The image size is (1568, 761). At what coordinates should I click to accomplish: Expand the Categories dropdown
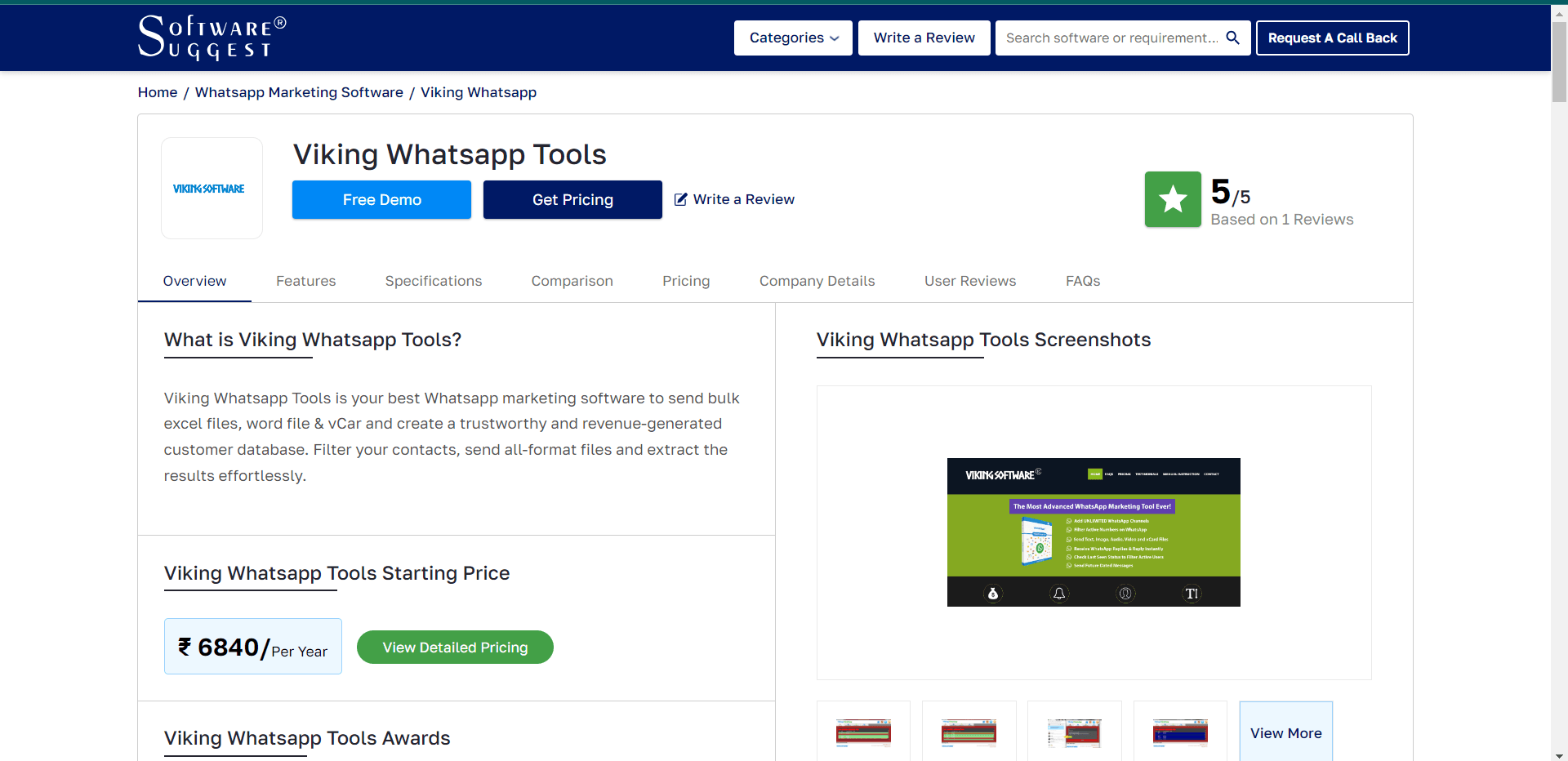pyautogui.click(x=791, y=38)
